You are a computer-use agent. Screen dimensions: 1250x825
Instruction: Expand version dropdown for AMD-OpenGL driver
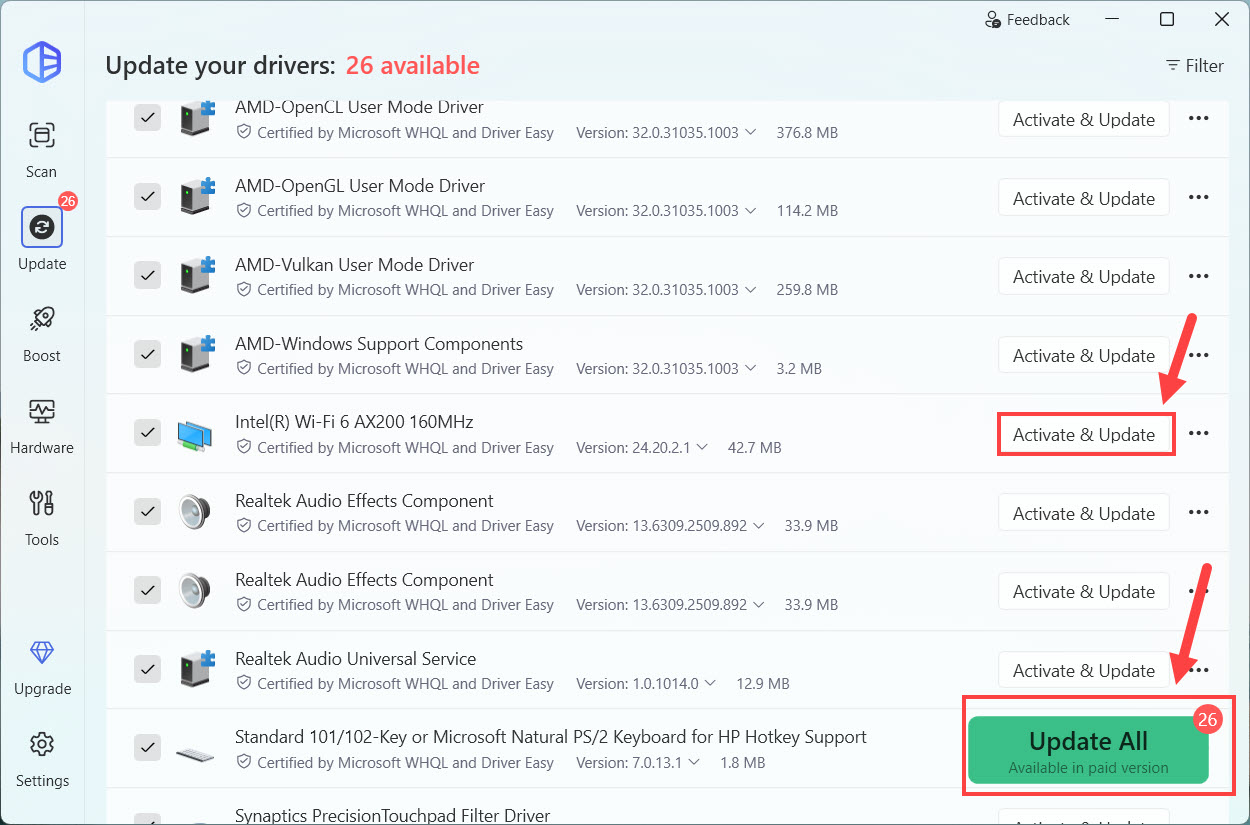tap(750, 211)
